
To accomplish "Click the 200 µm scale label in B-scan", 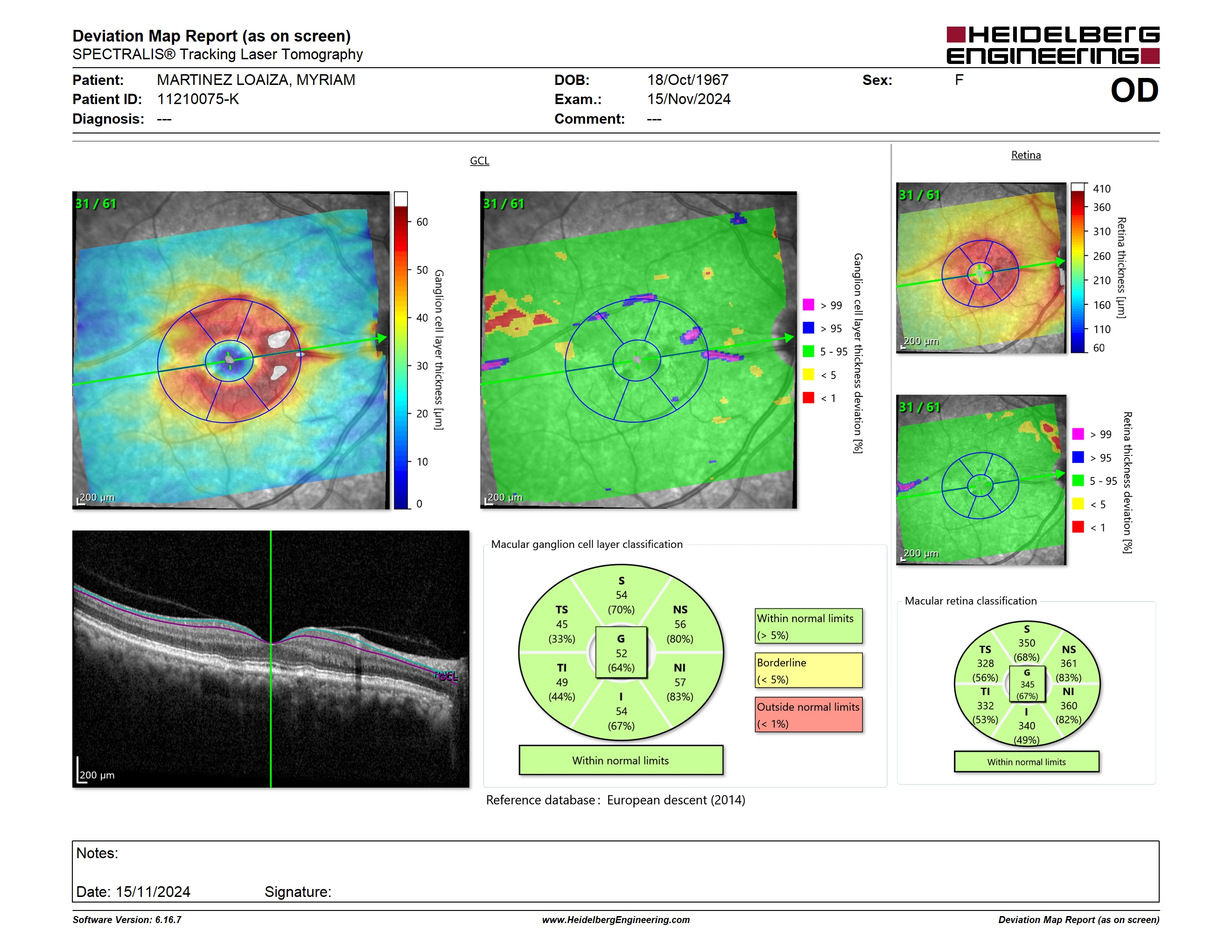I will click(97, 775).
